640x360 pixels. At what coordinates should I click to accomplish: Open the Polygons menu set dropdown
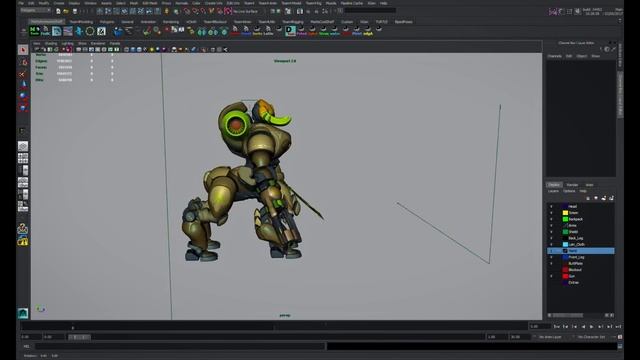point(35,11)
